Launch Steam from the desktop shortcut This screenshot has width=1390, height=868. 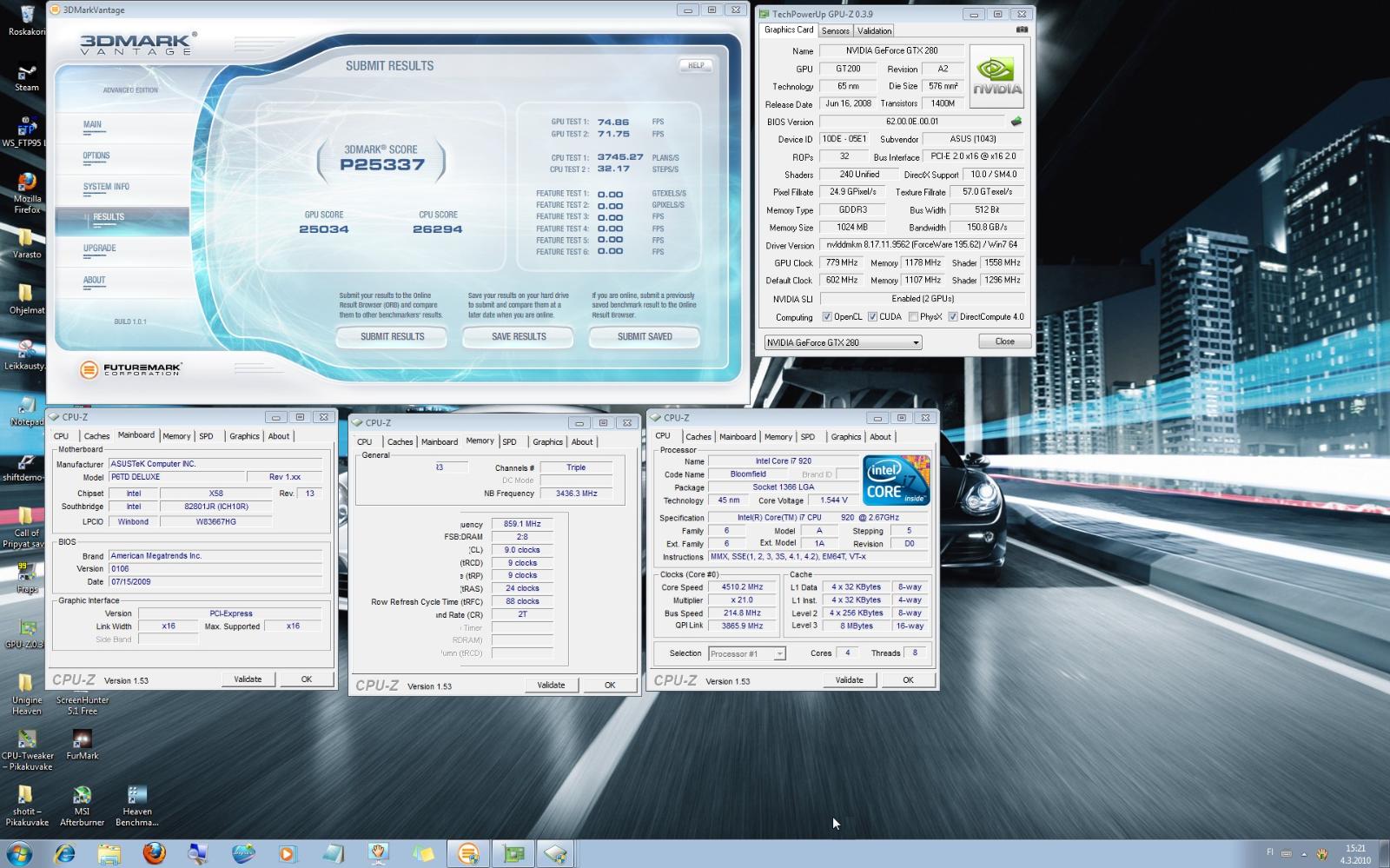coord(26,76)
